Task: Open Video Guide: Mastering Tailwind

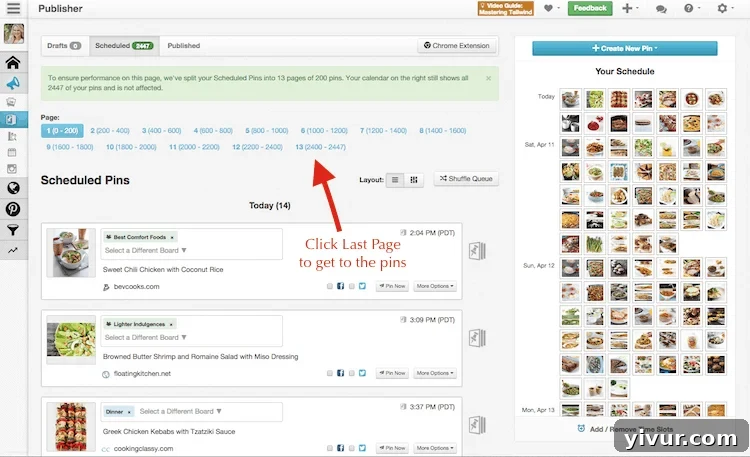Action: (x=506, y=9)
